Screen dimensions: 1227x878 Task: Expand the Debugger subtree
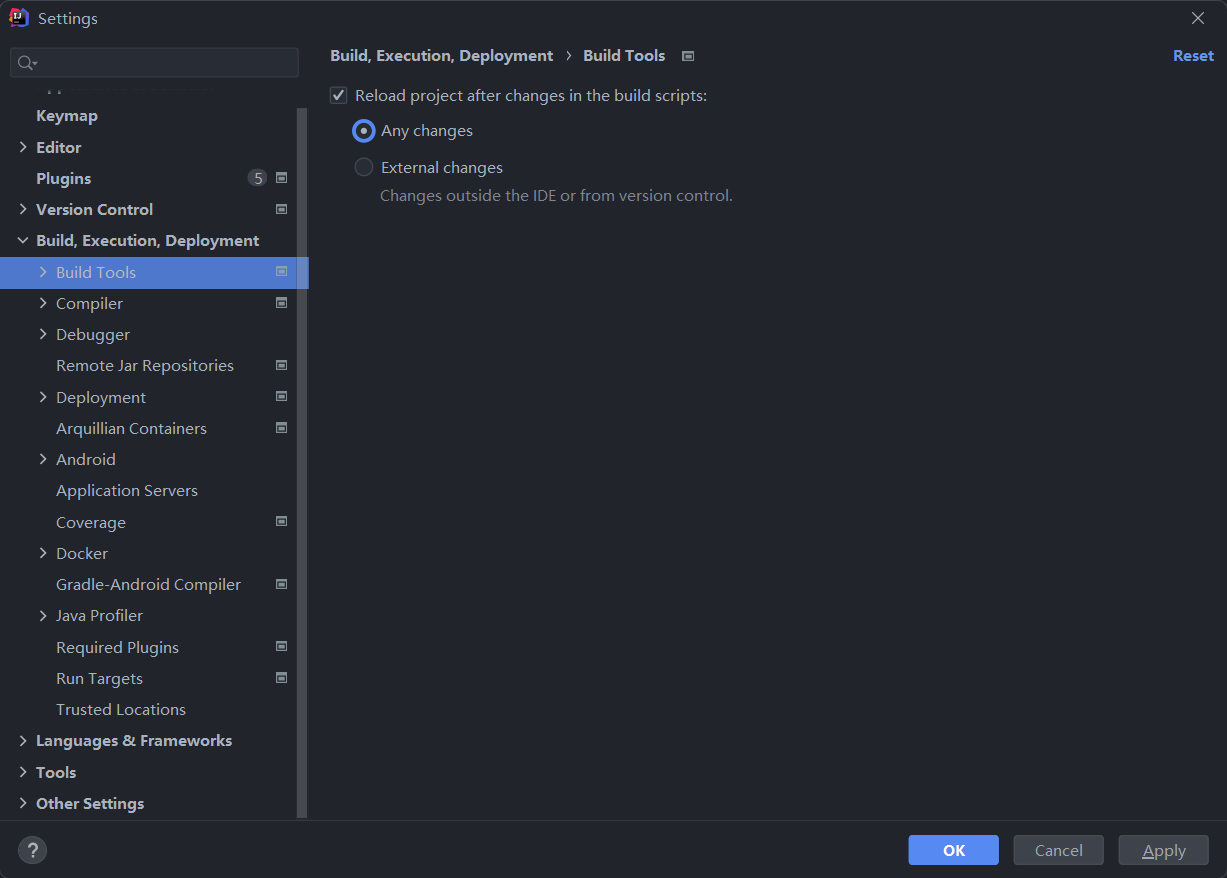[43, 334]
